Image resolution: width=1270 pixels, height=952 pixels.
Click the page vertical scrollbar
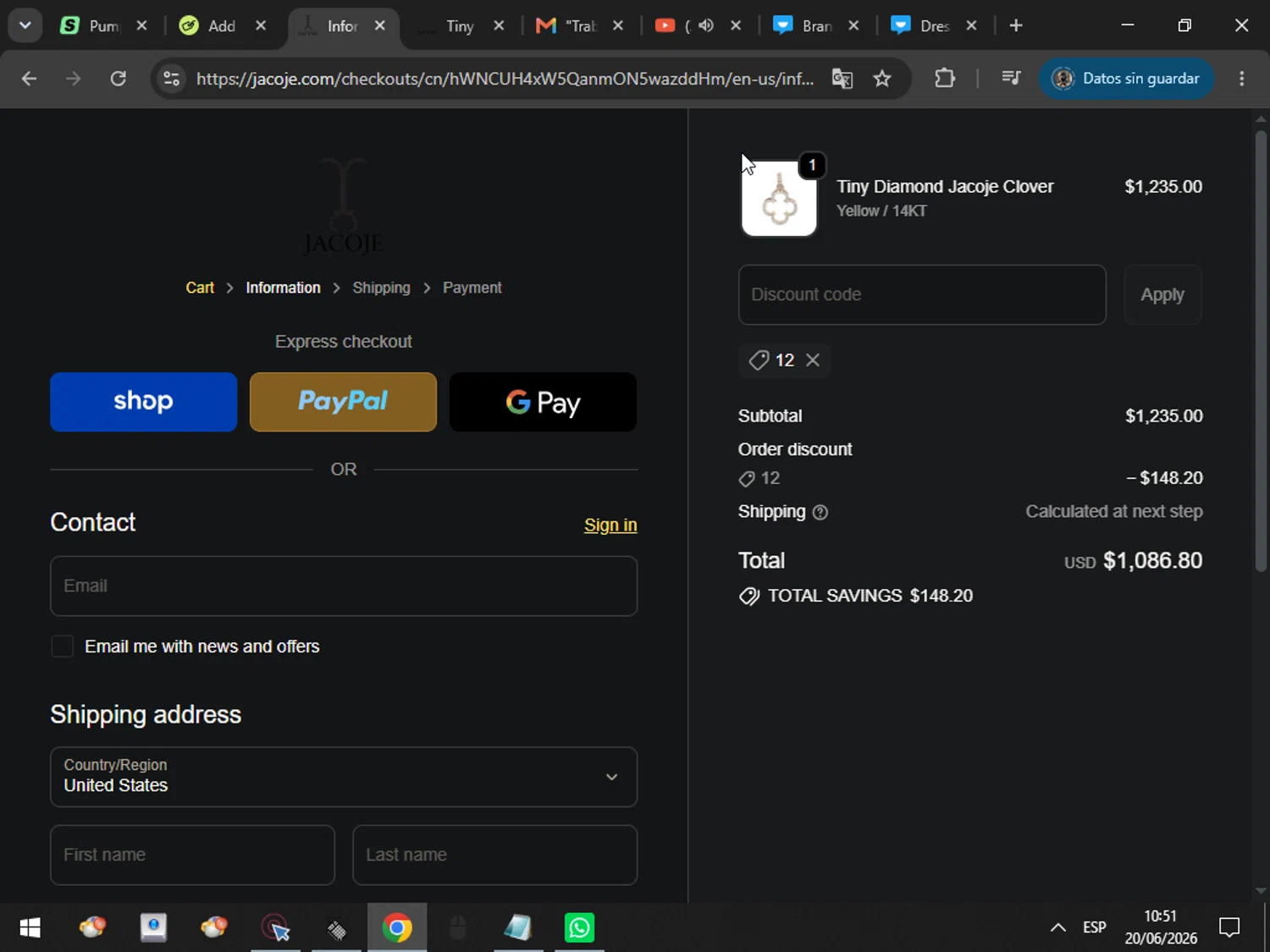point(1261,350)
